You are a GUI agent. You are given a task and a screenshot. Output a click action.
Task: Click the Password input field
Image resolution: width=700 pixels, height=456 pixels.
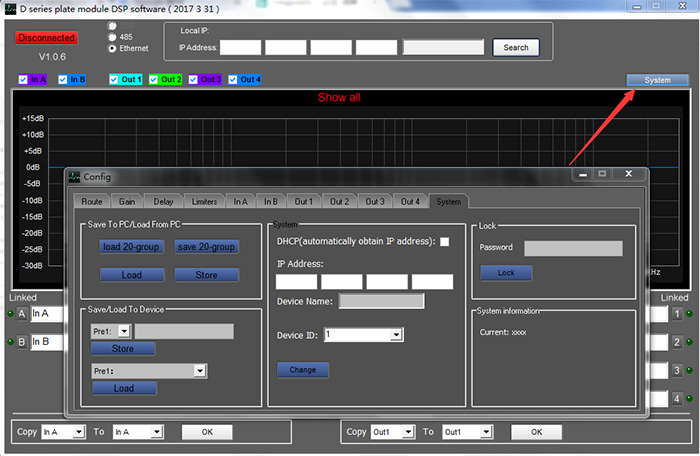pos(573,248)
